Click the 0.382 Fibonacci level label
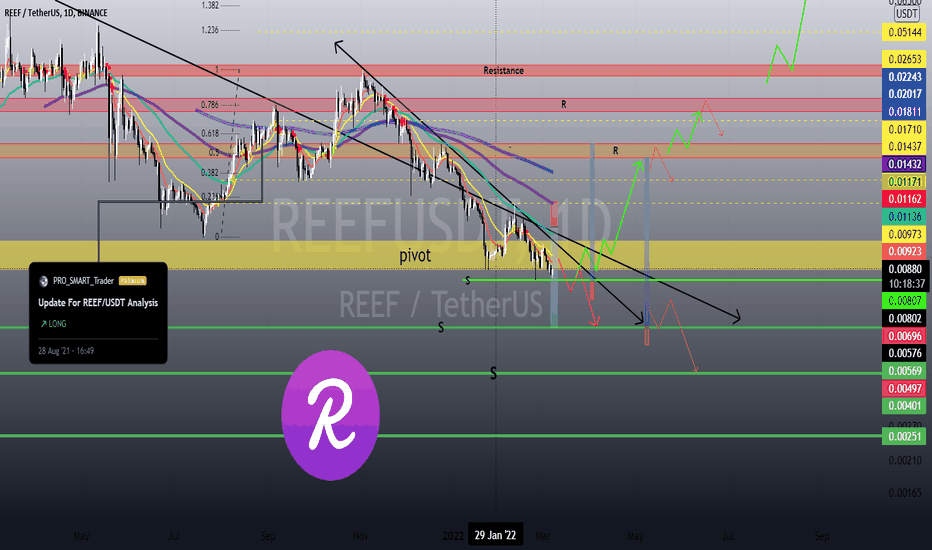 point(210,172)
